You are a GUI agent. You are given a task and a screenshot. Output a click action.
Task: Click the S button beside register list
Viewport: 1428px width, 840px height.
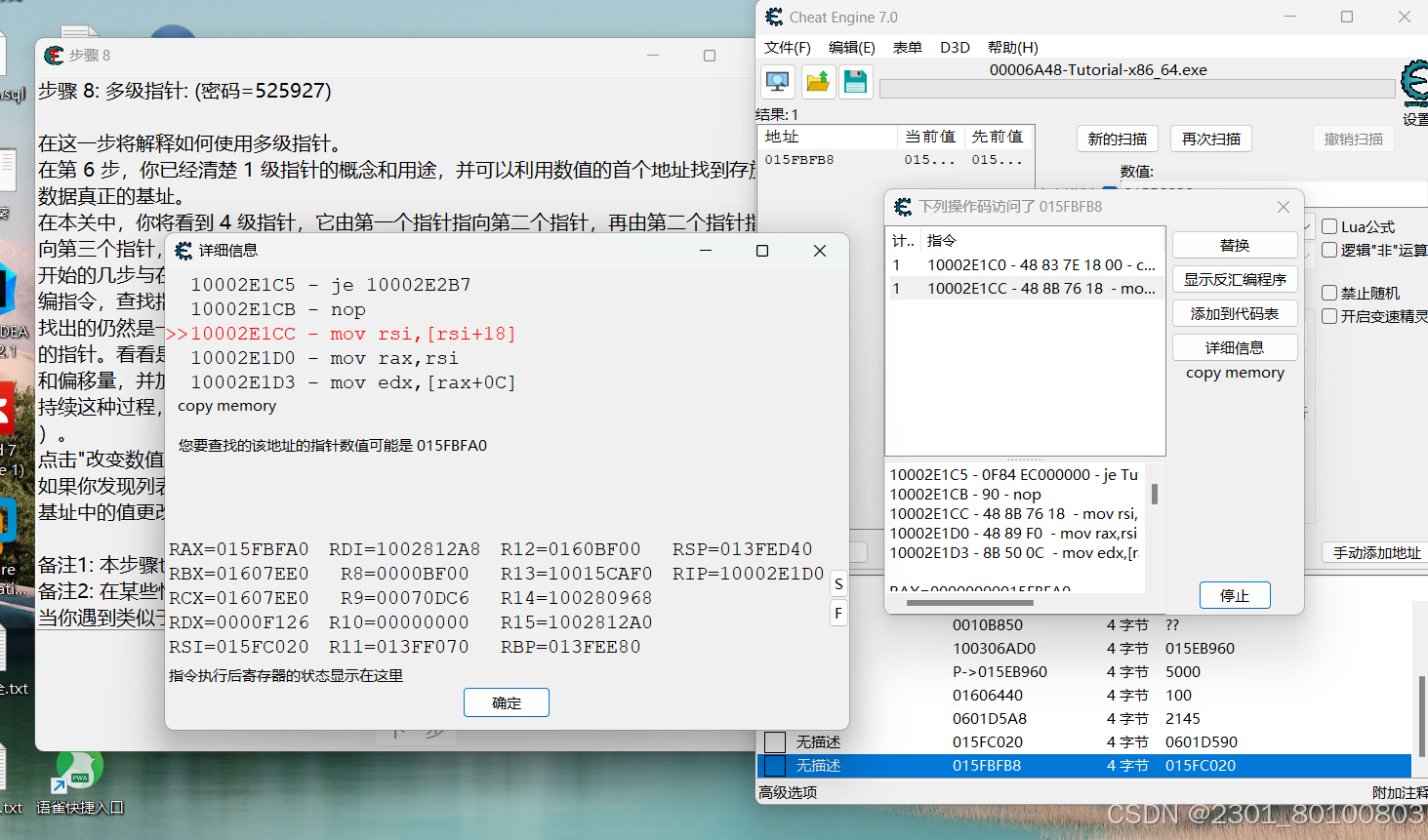pos(838,584)
